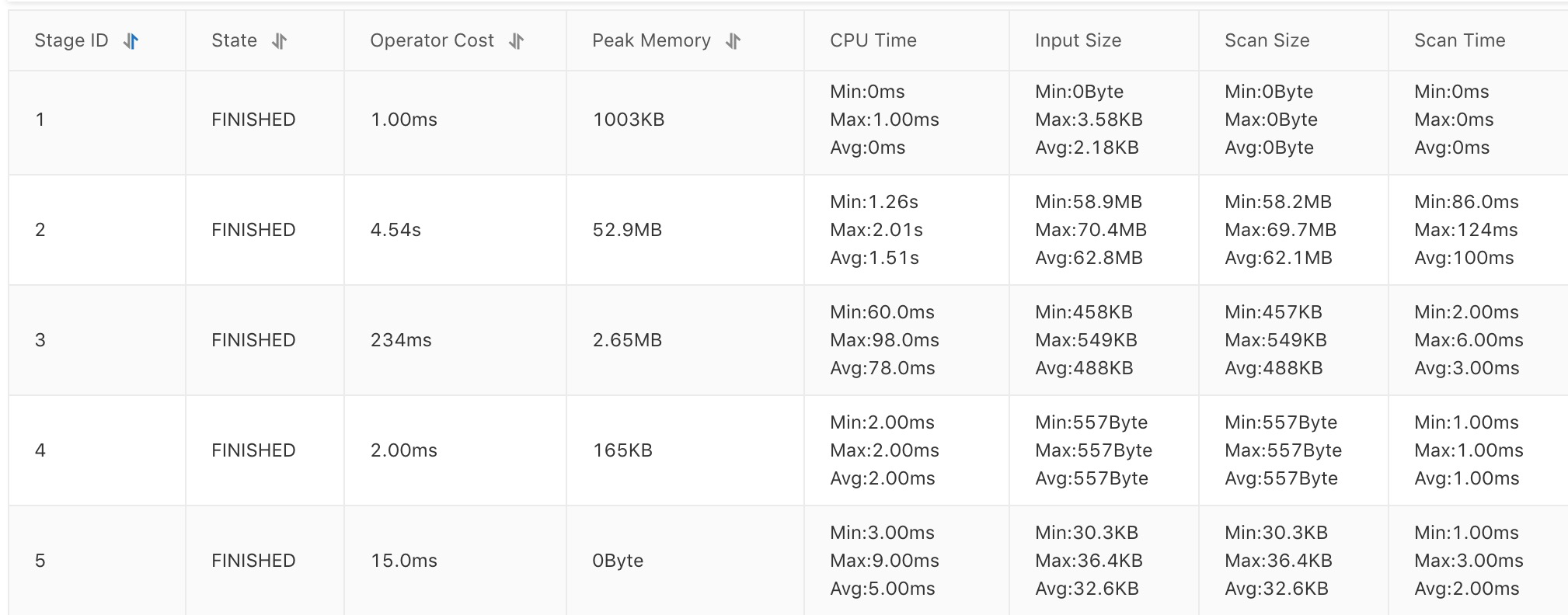Screen dimensions: 1568x615
Task: Select the 15.0ms Operator Cost for stage 5
Action: tap(403, 561)
